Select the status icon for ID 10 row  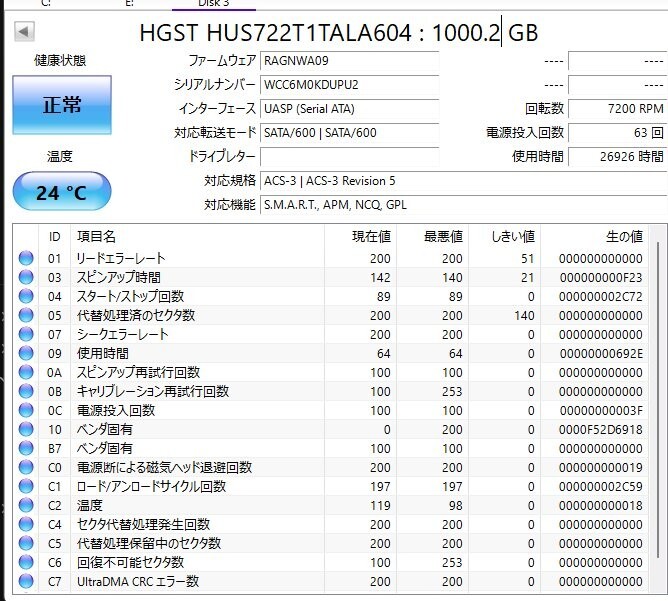click(x=26, y=429)
